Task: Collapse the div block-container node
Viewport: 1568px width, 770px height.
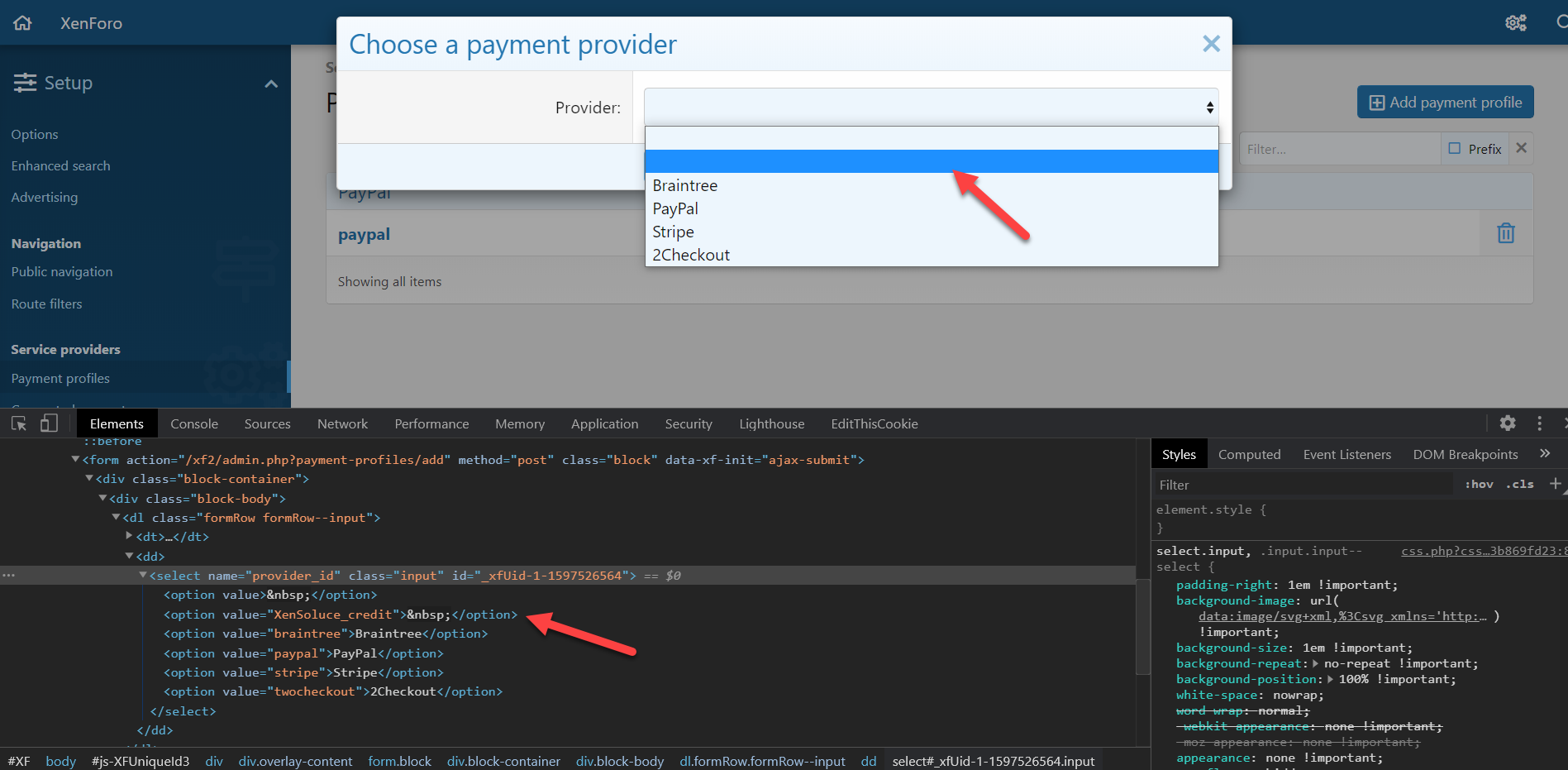Action: tap(89, 478)
